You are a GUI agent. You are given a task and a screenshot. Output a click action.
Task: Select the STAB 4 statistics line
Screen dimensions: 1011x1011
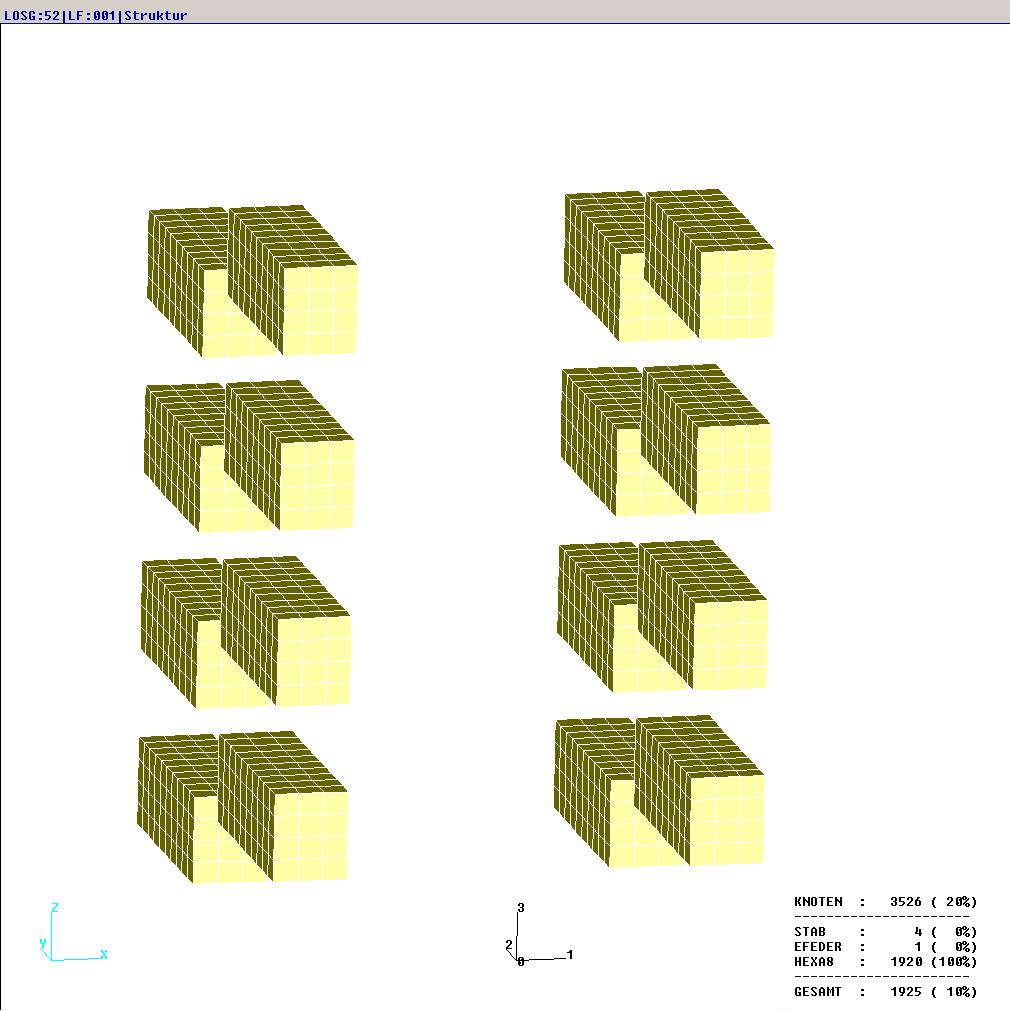tap(885, 932)
